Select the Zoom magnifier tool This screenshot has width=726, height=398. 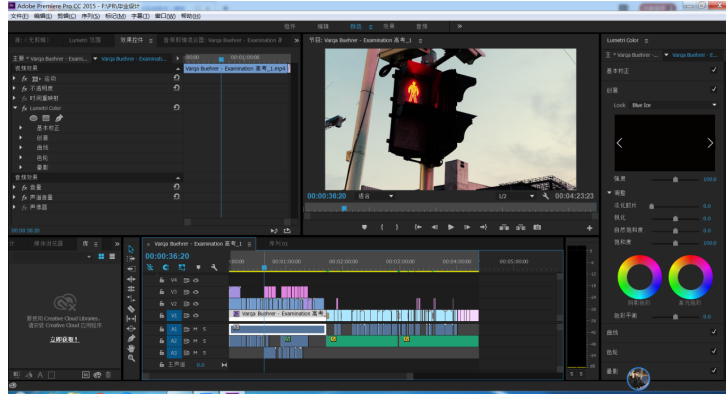(x=131, y=358)
